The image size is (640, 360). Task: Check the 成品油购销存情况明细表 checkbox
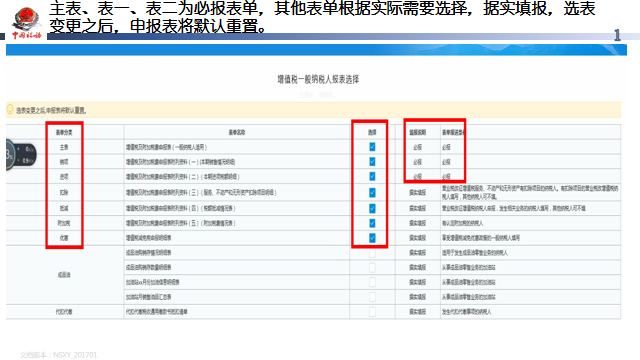coord(372,253)
